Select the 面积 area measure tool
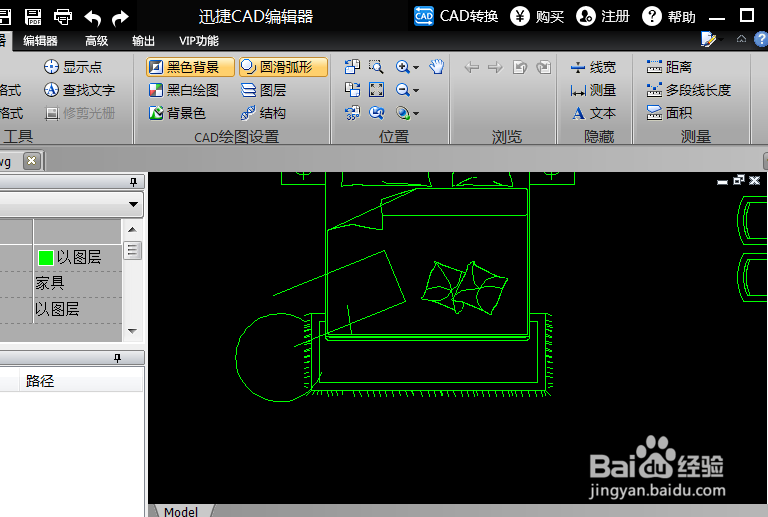Screen dimensions: 768x517 click(x=669, y=113)
